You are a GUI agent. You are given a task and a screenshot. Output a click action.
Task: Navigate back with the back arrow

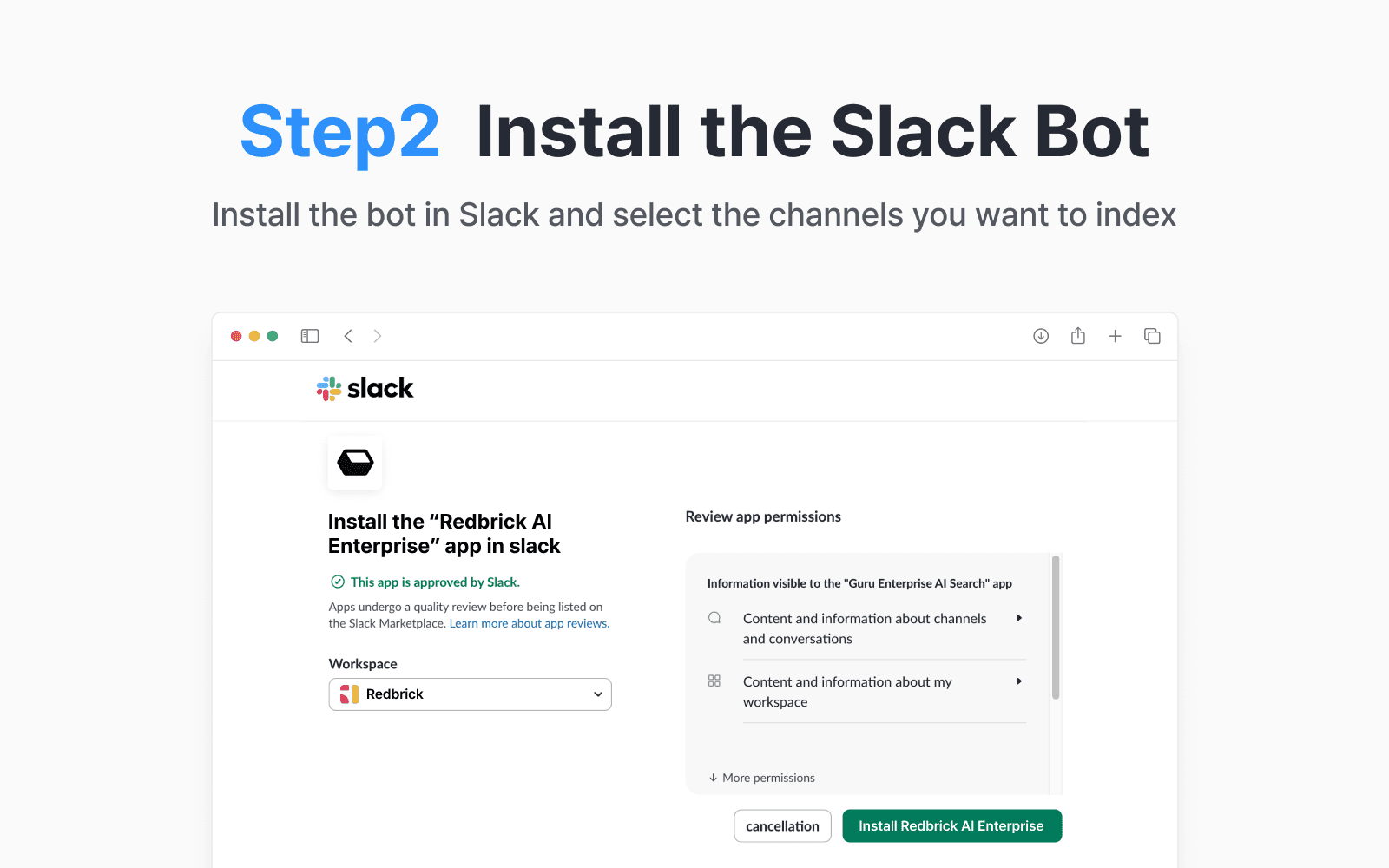[348, 336]
